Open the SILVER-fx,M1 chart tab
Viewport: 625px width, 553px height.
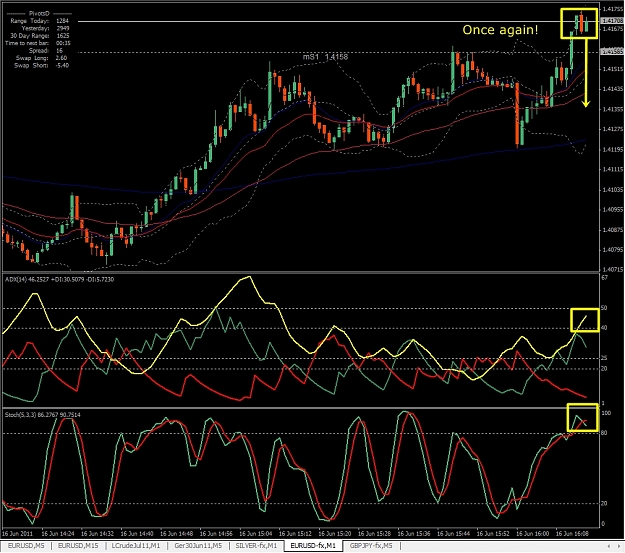coord(256,545)
